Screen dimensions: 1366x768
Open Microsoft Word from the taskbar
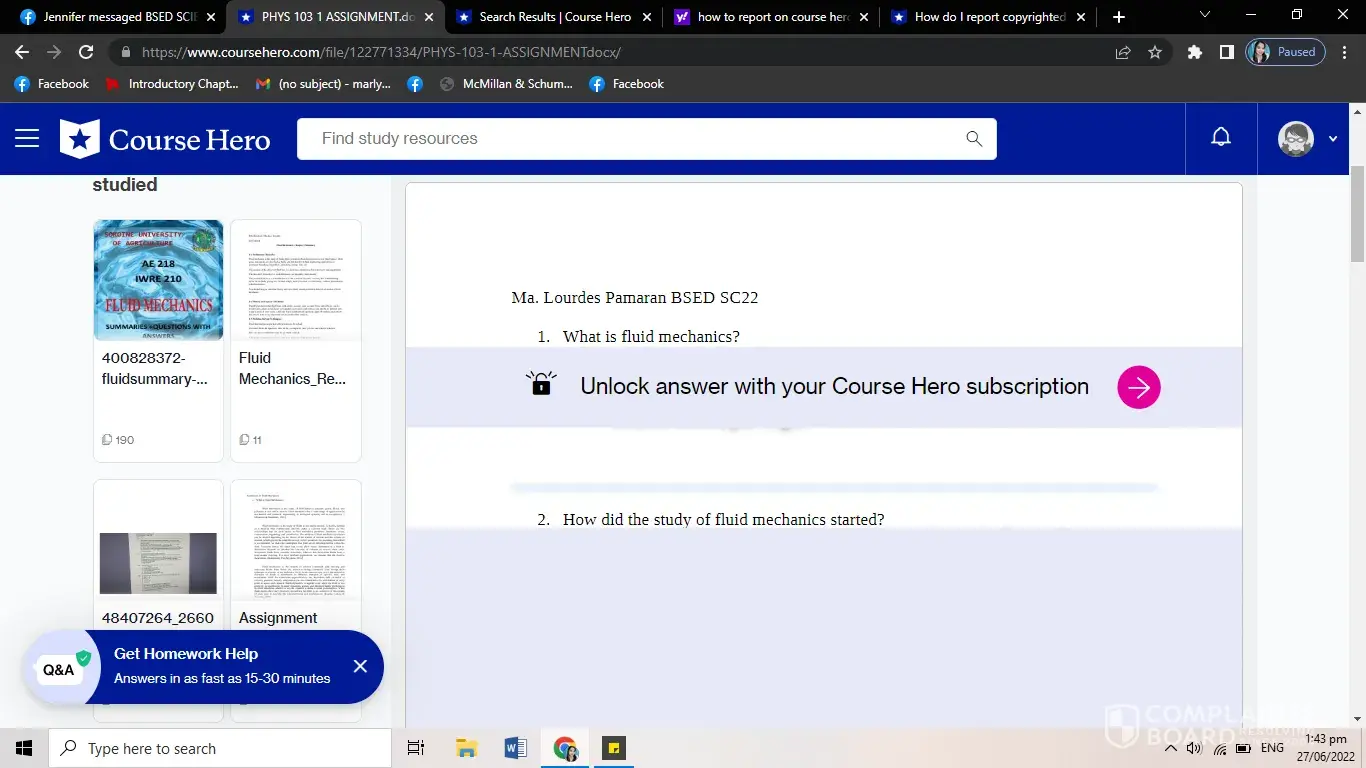coord(516,748)
